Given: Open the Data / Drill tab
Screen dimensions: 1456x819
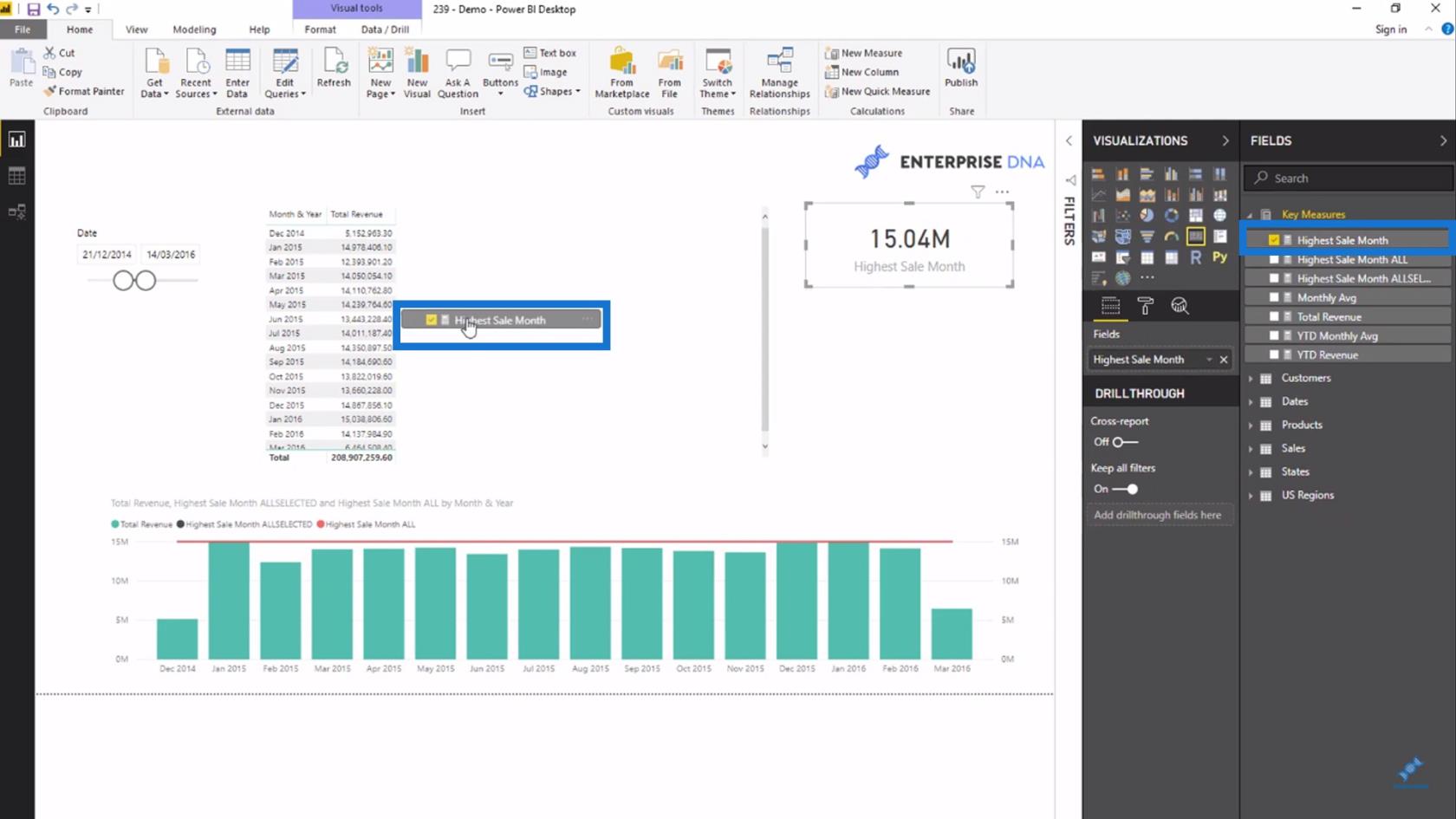Looking at the screenshot, I should click(385, 29).
